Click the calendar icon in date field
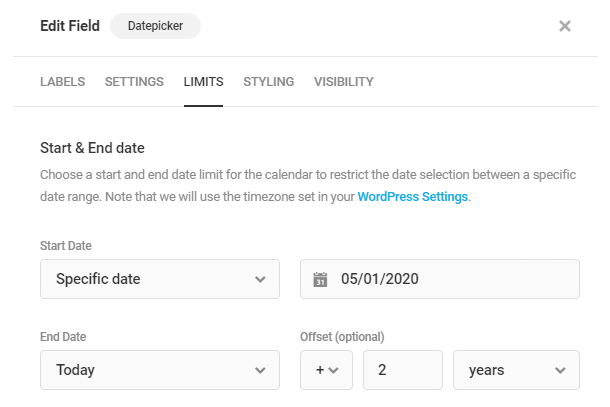This screenshot has width=610, height=407. coord(320,279)
